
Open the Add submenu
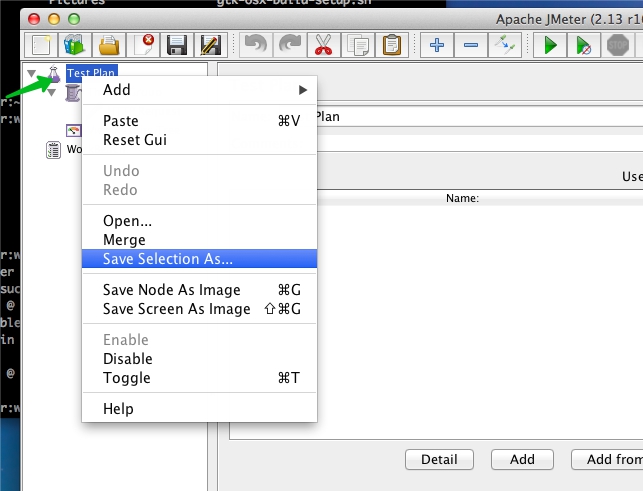[199, 90]
